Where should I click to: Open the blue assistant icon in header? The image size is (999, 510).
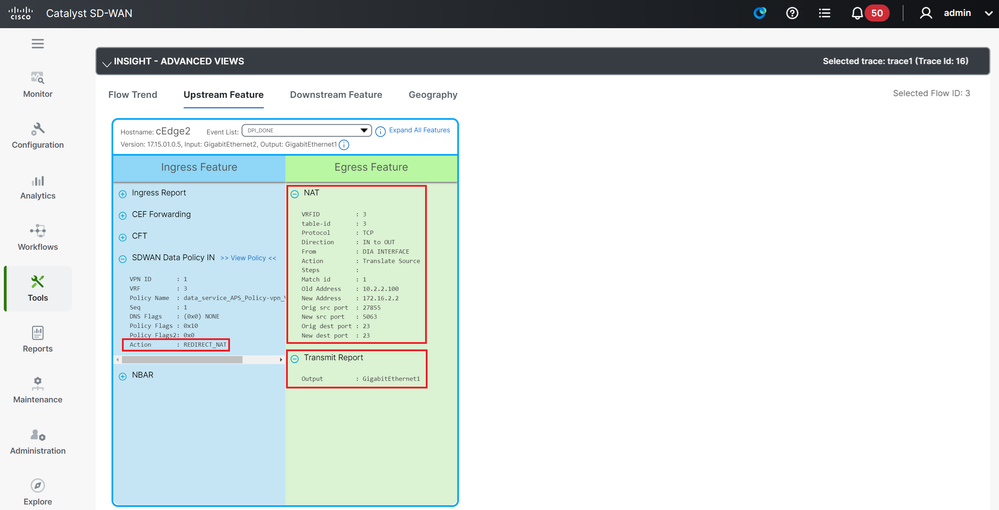[759, 13]
